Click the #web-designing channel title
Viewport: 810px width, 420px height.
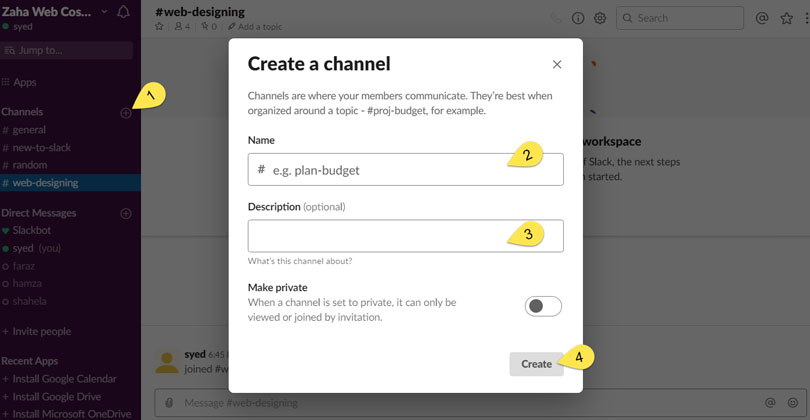click(x=200, y=11)
